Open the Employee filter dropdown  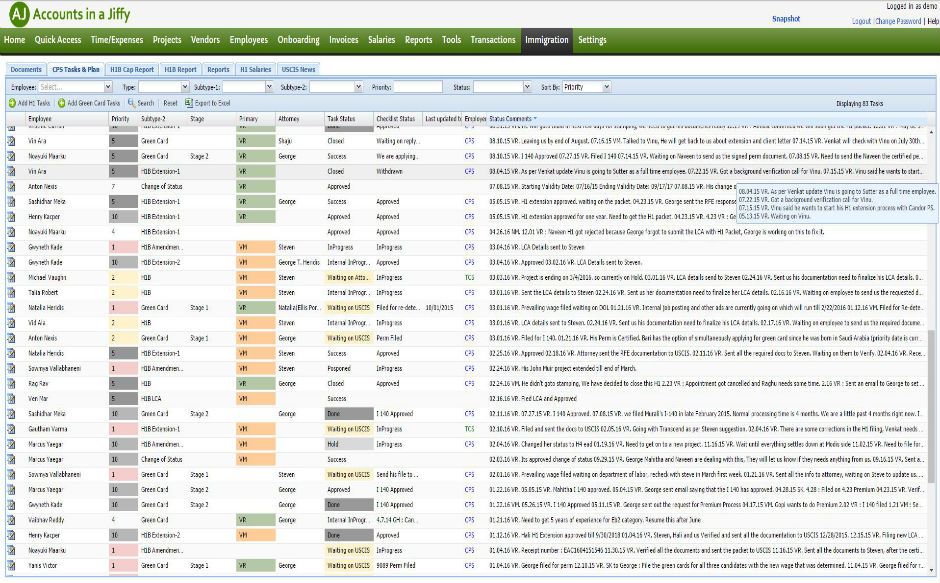tap(108, 87)
